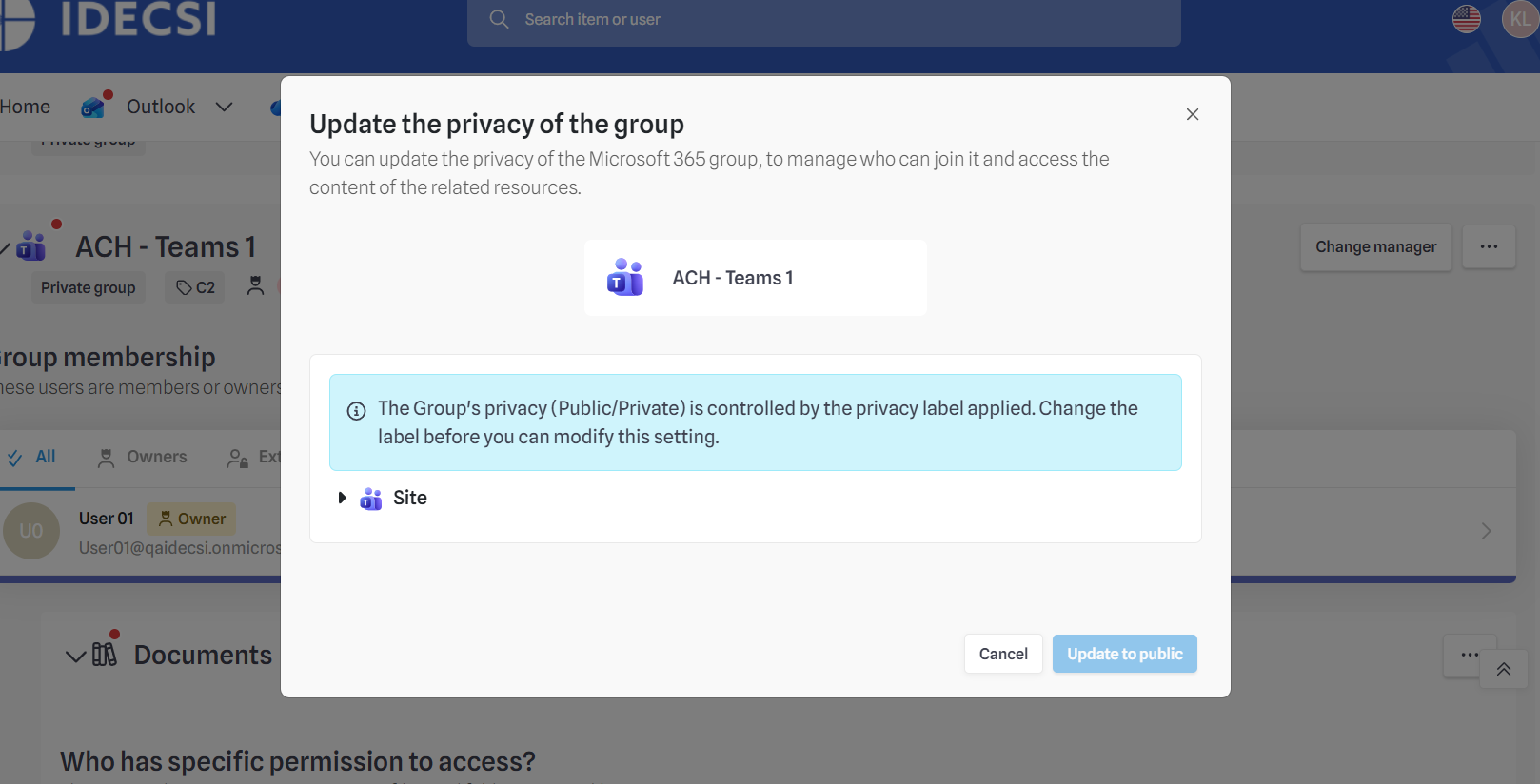The height and width of the screenshot is (784, 1540).
Task: Open the User 01 row arrow
Action: click(x=1486, y=531)
